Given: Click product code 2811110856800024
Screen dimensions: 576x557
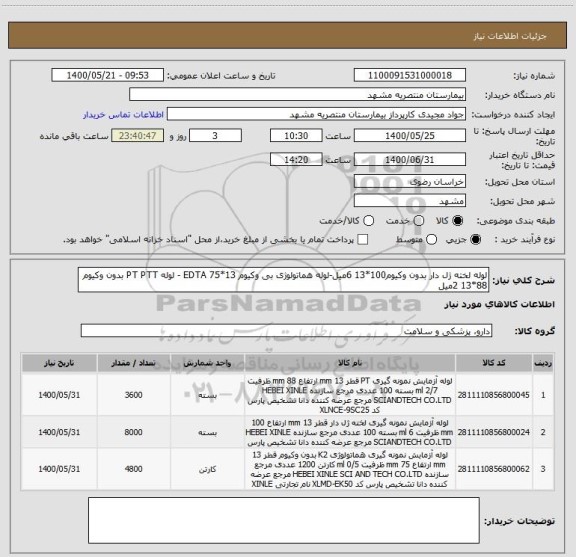Looking at the screenshot, I should coord(494,432).
